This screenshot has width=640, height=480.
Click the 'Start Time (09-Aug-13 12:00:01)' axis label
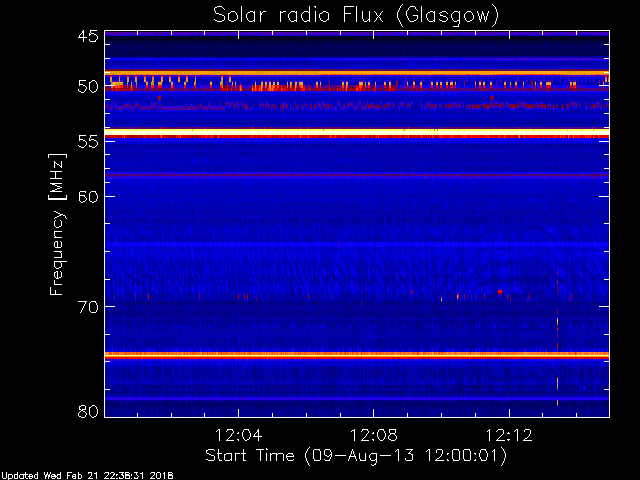tap(356, 455)
